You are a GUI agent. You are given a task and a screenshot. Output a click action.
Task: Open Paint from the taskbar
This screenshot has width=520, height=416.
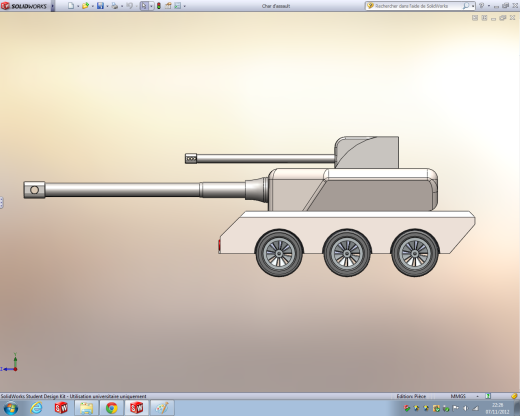tap(162, 408)
